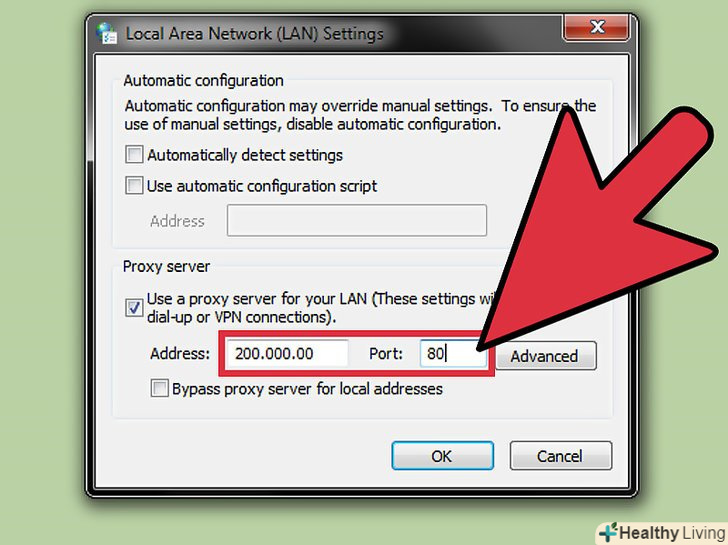Close the LAN Settings dialog
This screenshot has height=545, width=728.
tap(597, 27)
